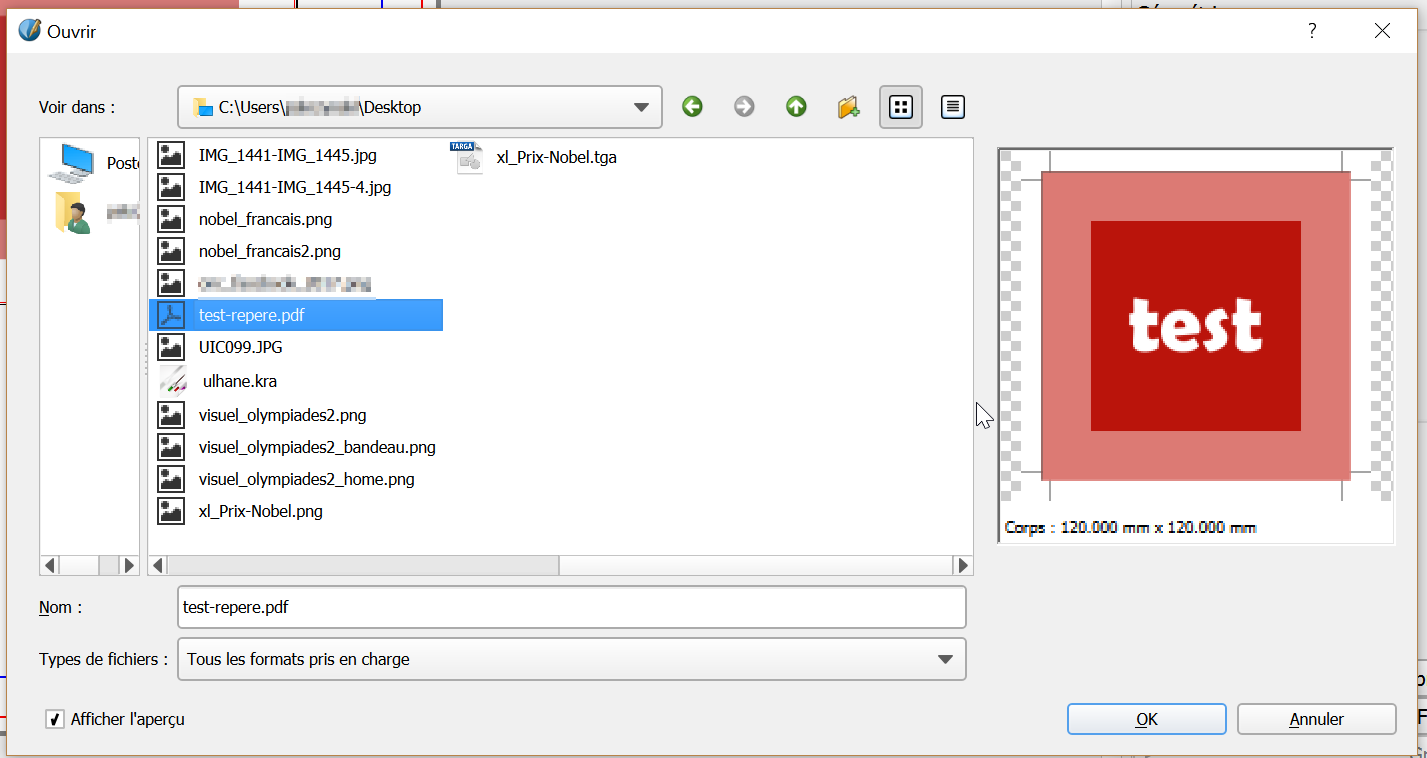1427x758 pixels.
Task: Click in the Nom filename field
Action: tap(570, 607)
